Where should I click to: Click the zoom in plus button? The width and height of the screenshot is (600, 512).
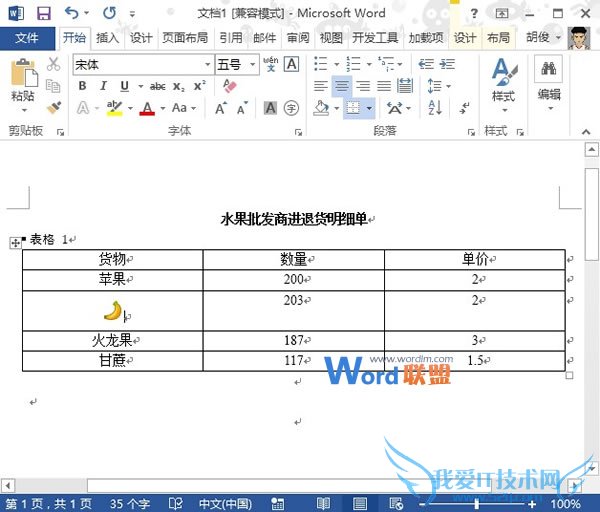[532, 504]
